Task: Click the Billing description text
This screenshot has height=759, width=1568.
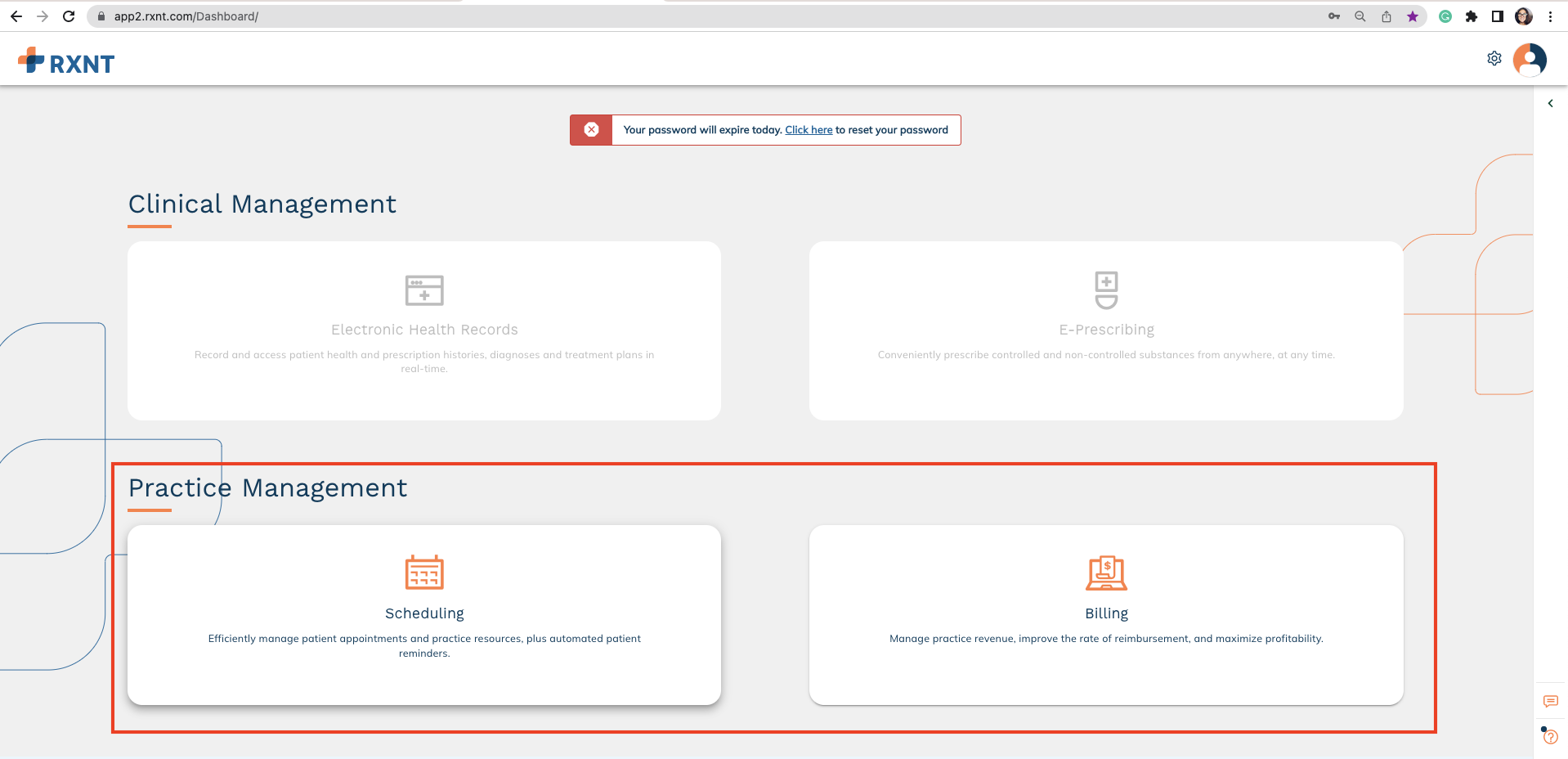Action: point(1106,639)
